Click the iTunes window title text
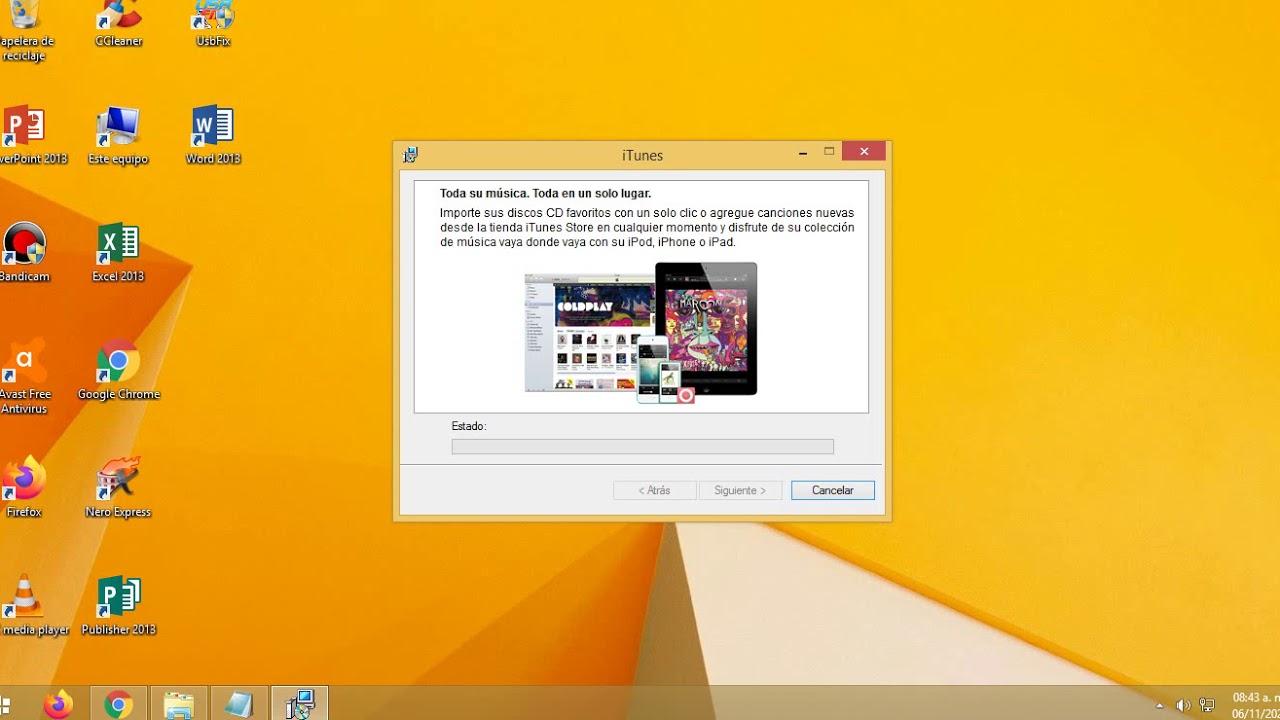1280x720 pixels. 642,155
